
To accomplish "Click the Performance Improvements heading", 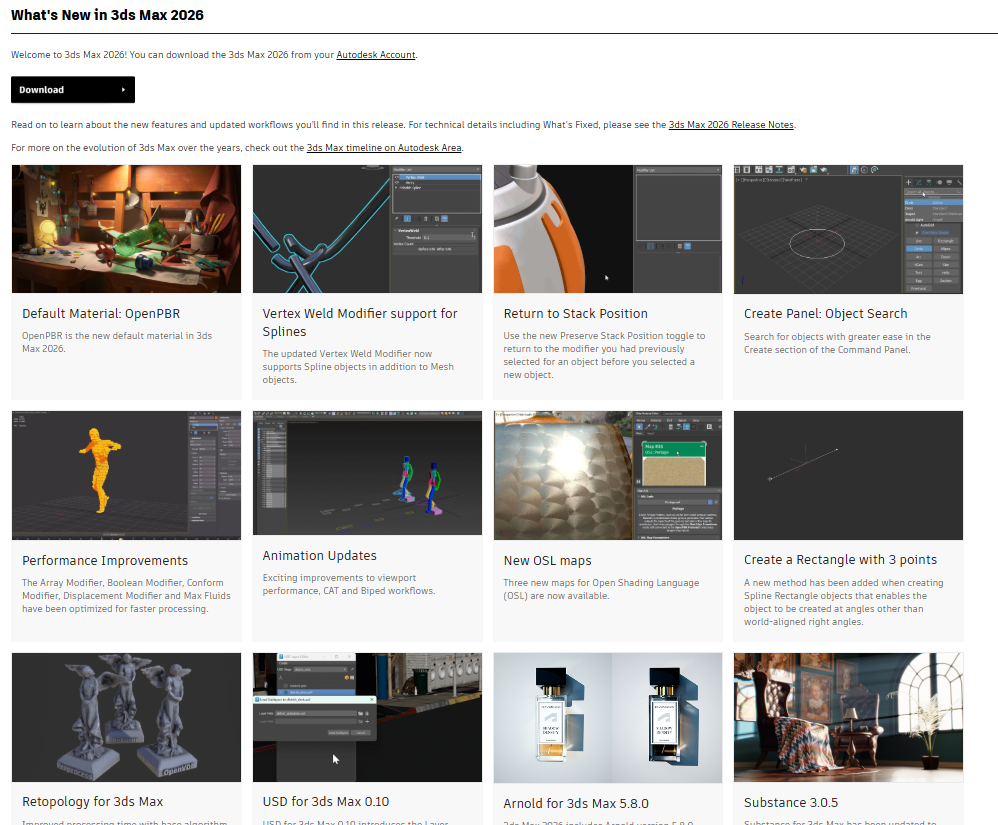I will click(105, 560).
